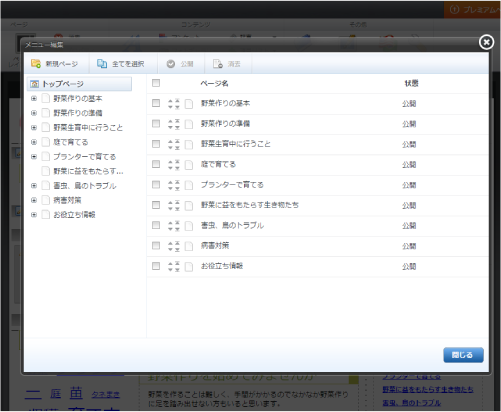Click the 閉じる button

pyautogui.click(x=463, y=355)
